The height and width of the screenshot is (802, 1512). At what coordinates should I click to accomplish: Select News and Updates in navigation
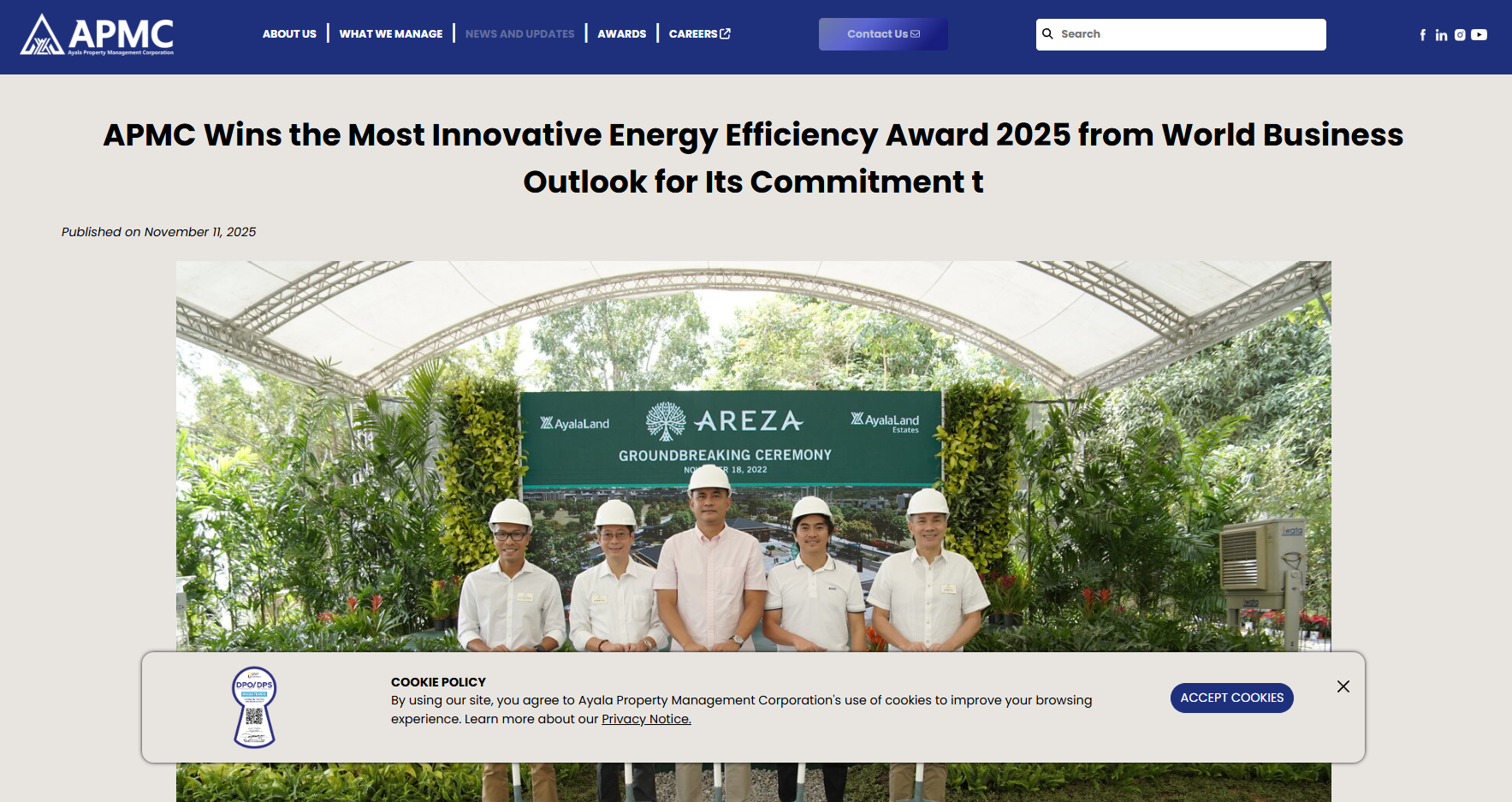519,33
